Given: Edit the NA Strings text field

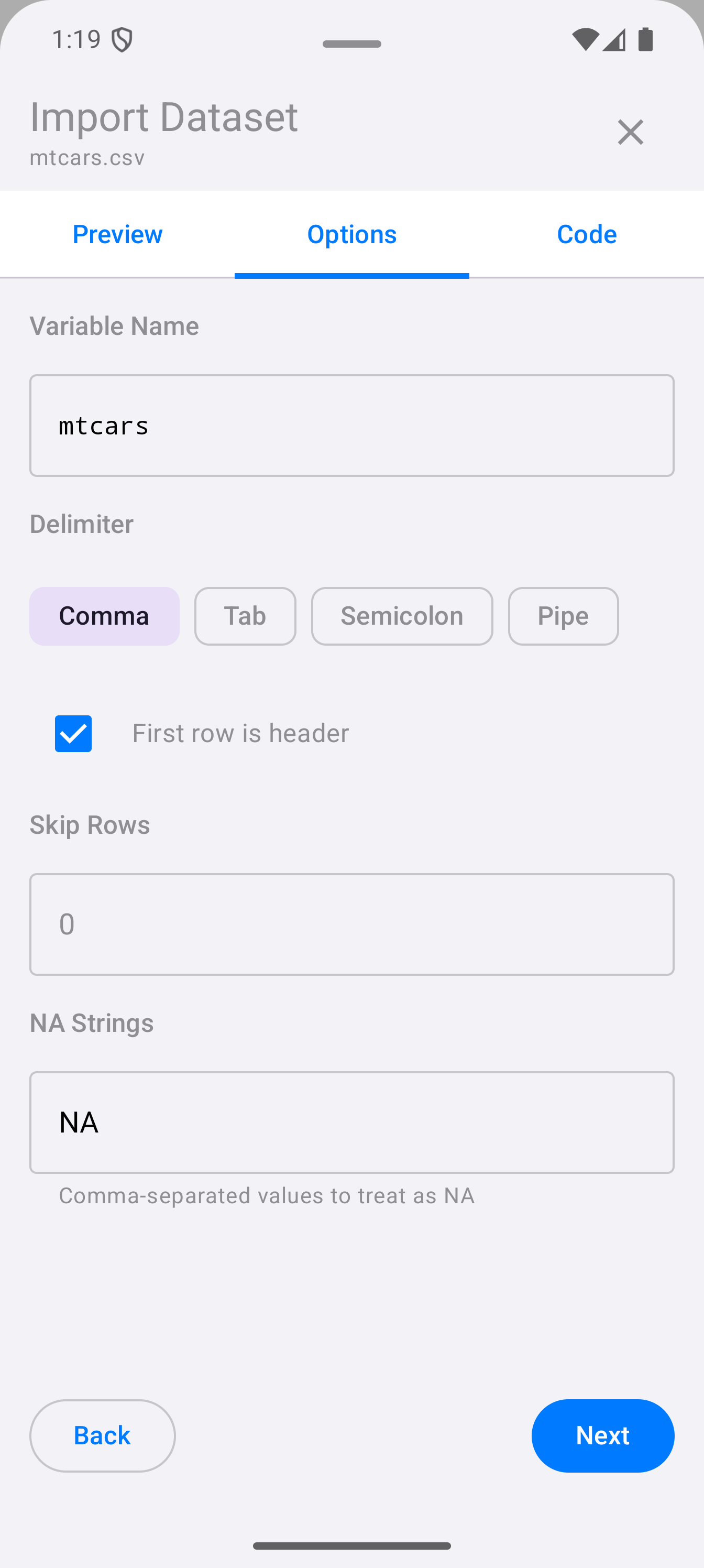Looking at the screenshot, I should [351, 1122].
